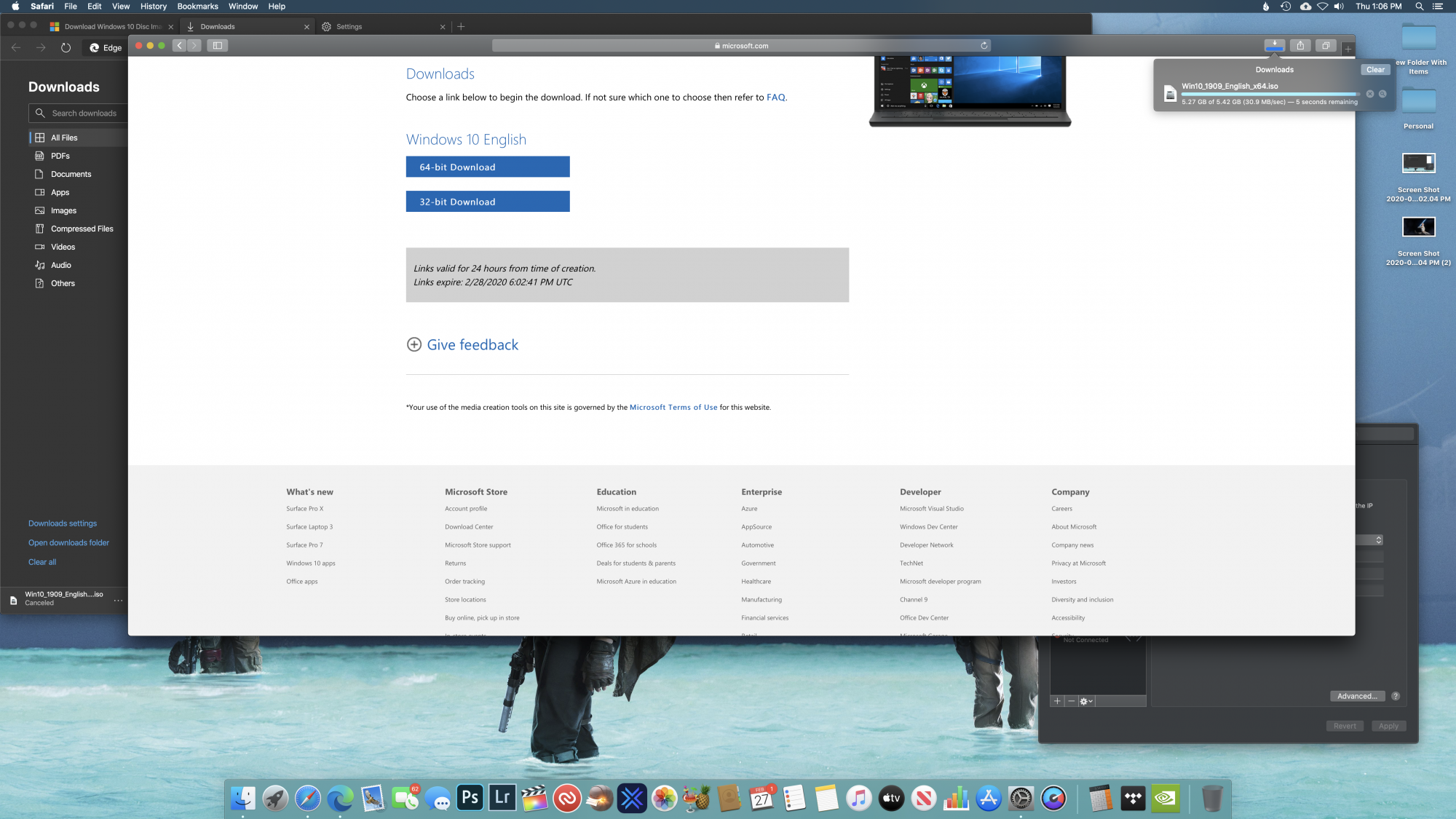Click Advanced button in Network window
The image size is (1456, 819).
coord(1357,696)
